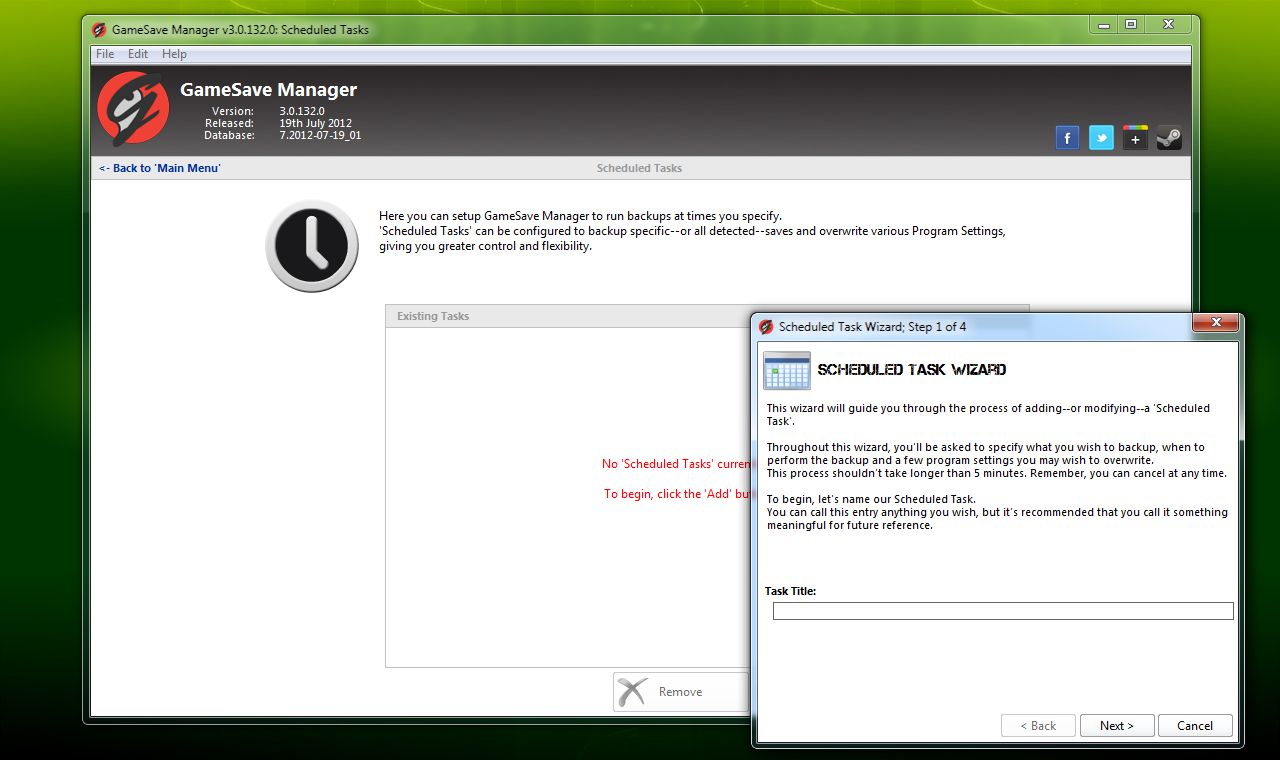Click the 'SCHEDULED TASK WIZARD' heading text
Image resolution: width=1280 pixels, height=760 pixels.
coord(912,370)
